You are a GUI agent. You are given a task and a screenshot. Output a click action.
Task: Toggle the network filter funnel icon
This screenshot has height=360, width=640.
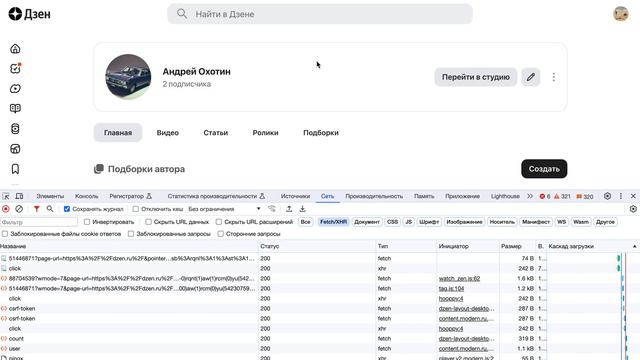click(x=36, y=209)
